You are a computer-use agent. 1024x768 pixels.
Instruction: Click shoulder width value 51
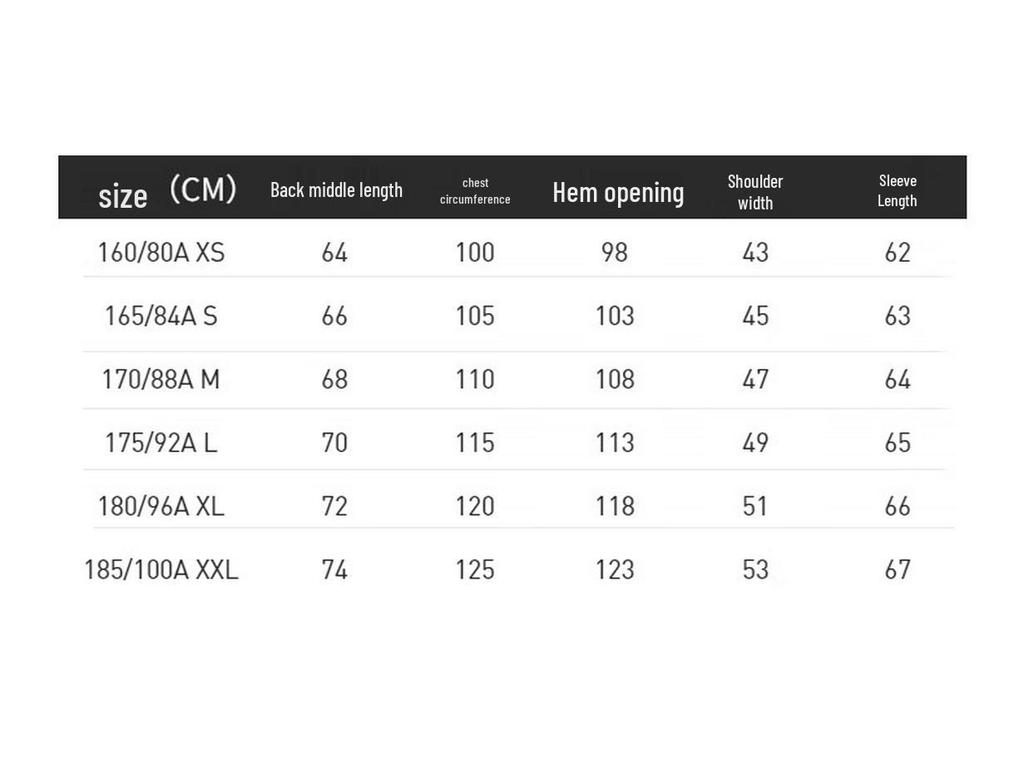pyautogui.click(x=755, y=507)
